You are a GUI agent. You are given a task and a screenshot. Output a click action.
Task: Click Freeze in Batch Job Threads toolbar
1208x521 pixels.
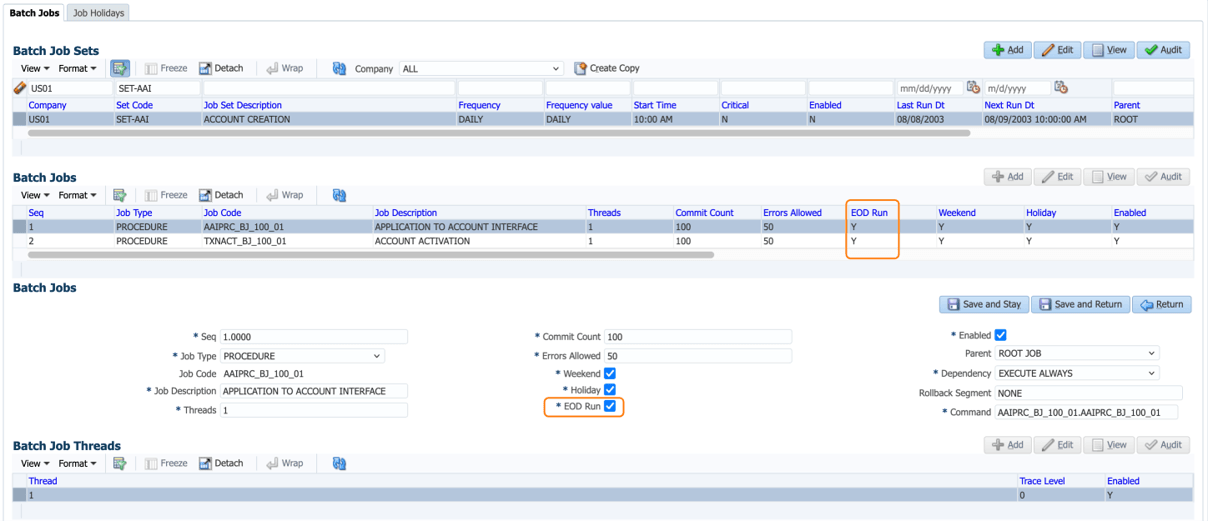165,463
